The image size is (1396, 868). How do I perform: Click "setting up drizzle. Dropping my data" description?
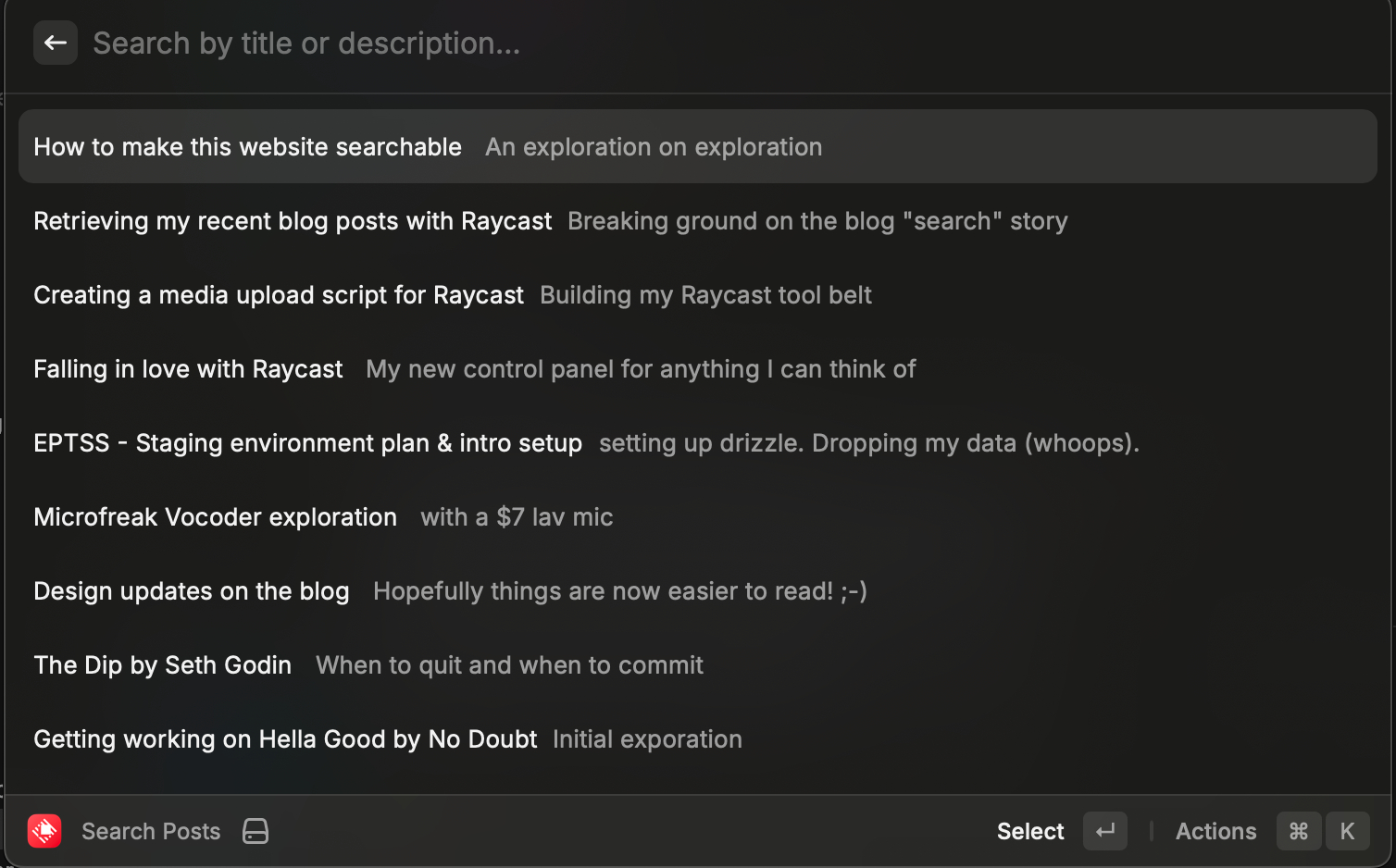(x=868, y=443)
